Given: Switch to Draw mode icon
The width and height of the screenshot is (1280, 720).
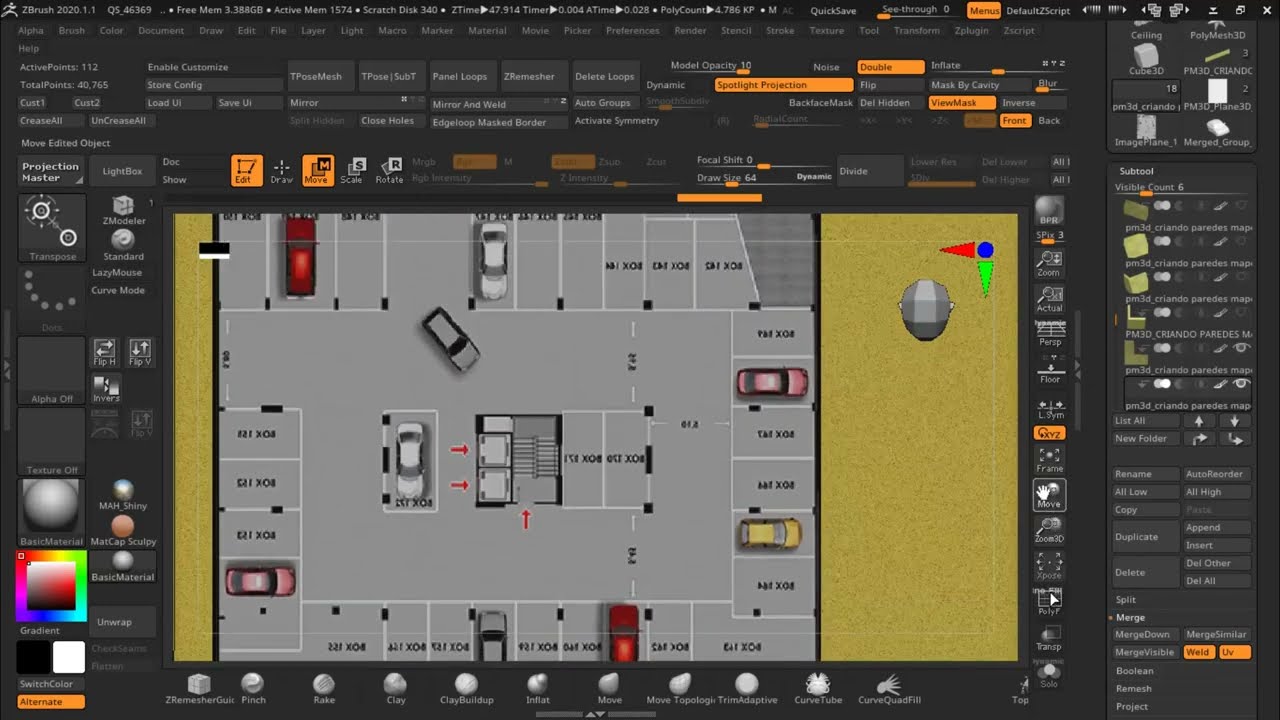Looking at the screenshot, I should pos(282,171).
